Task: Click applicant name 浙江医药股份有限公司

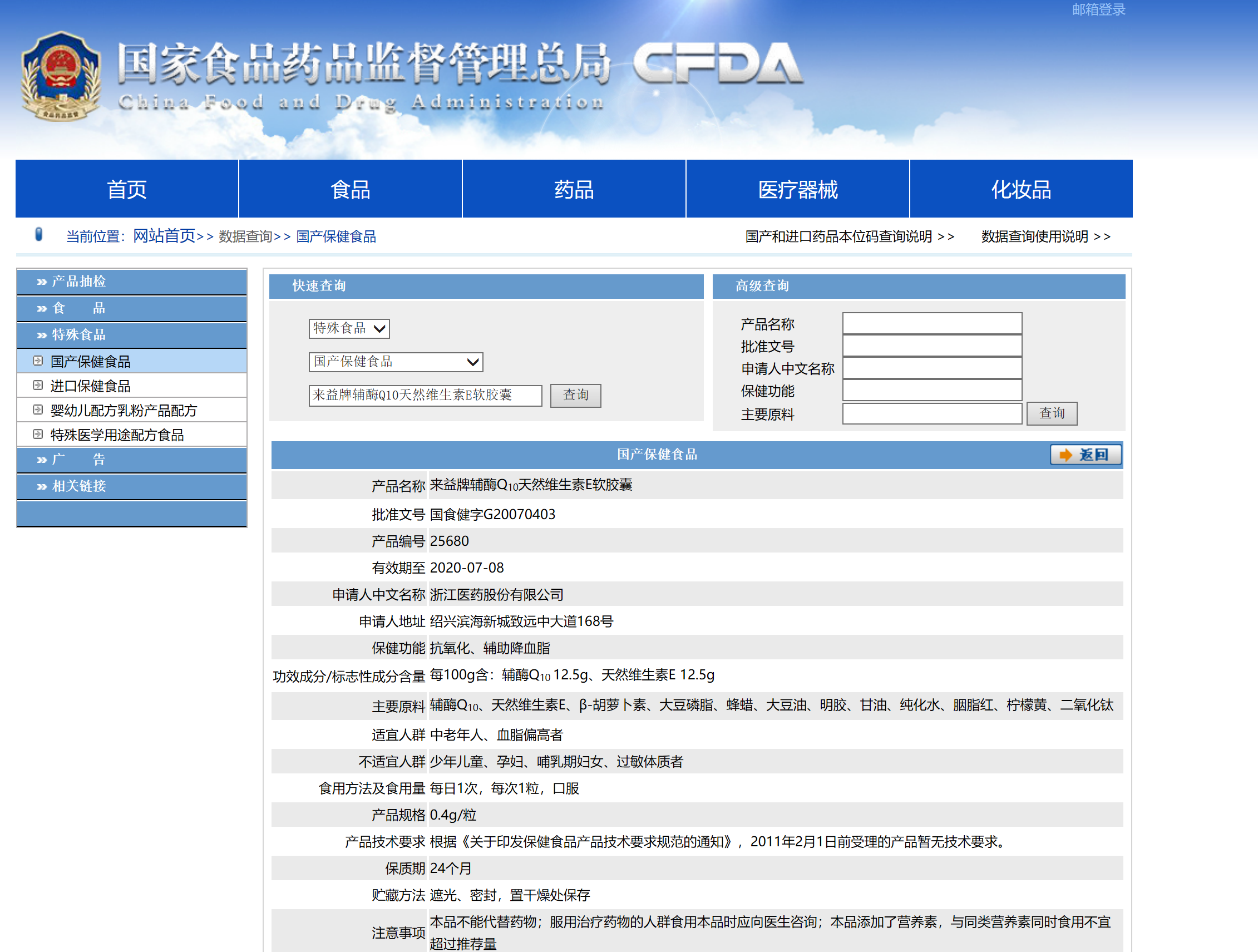Action: coord(496,594)
